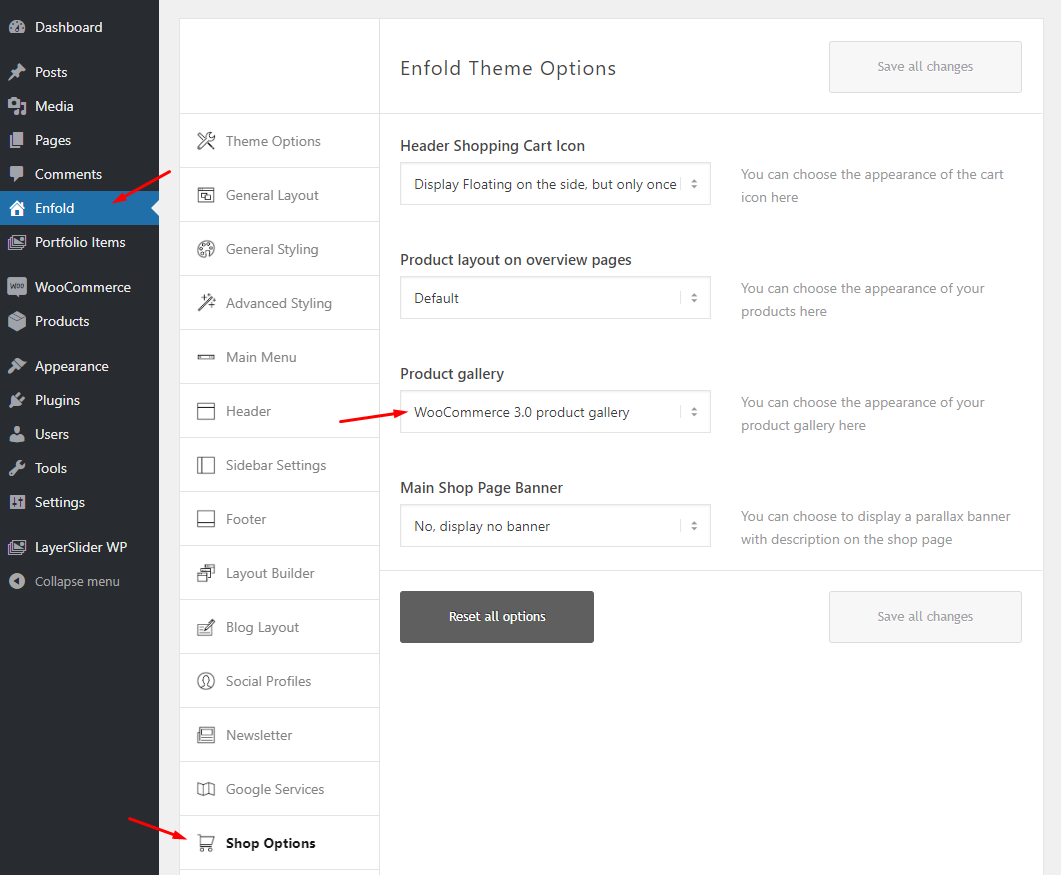
Task: Click the Collapse menu arrow icon
Action: point(17,581)
